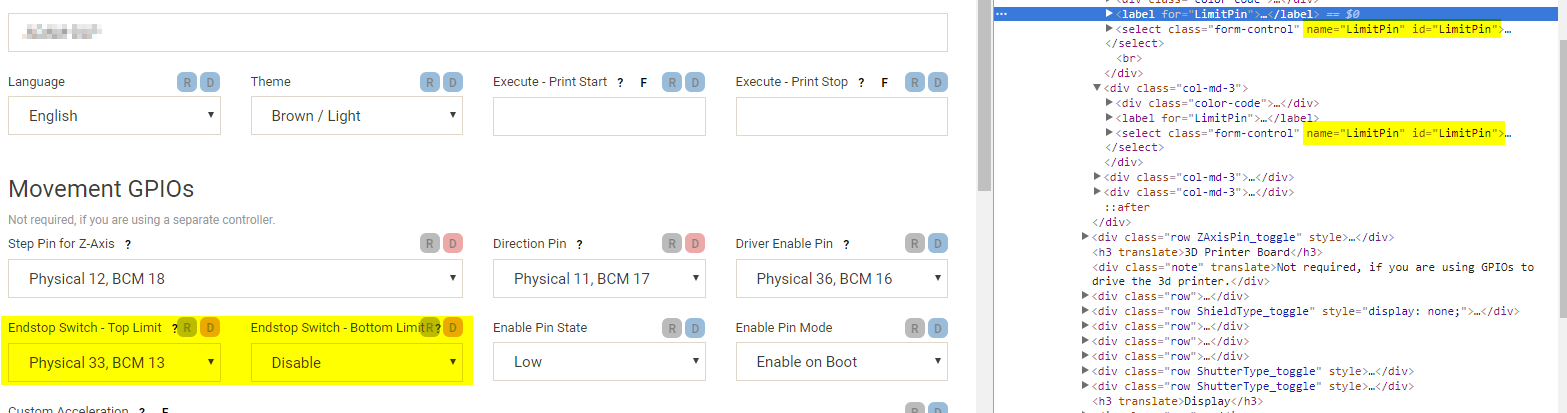Click the D badge next to Driver Enable Pin
Screen dimensions: 1567x413
(937, 244)
